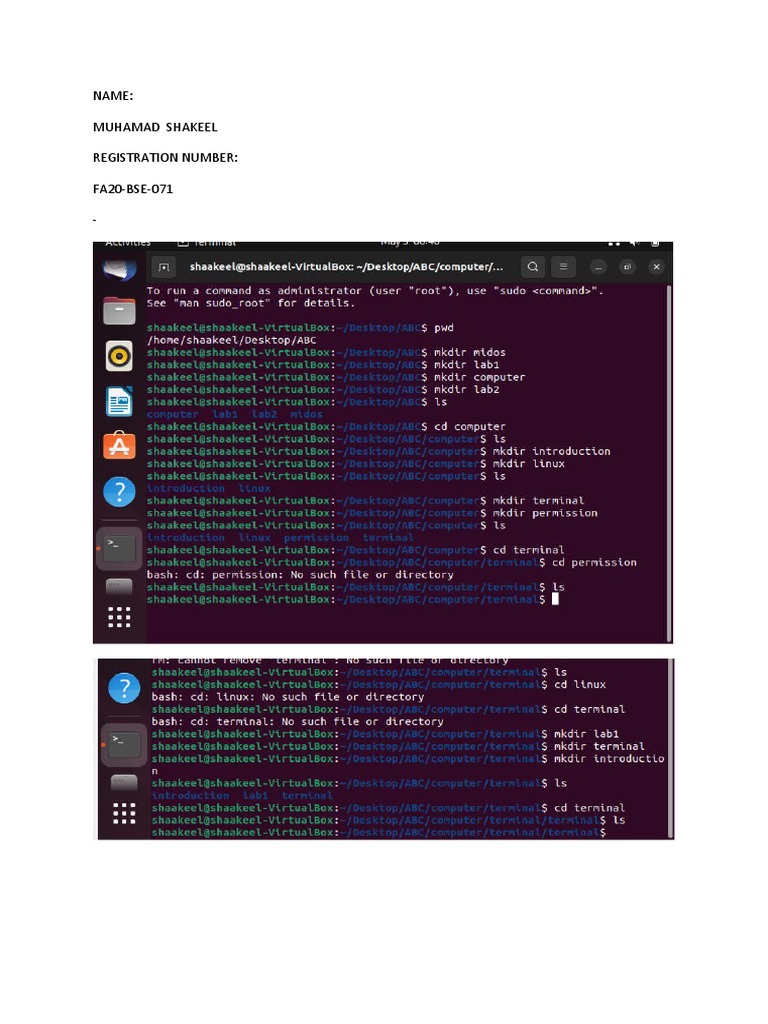Select the name "MUHAMAD SHAKEEL"
This screenshot has width=768, height=1024.
point(155,127)
